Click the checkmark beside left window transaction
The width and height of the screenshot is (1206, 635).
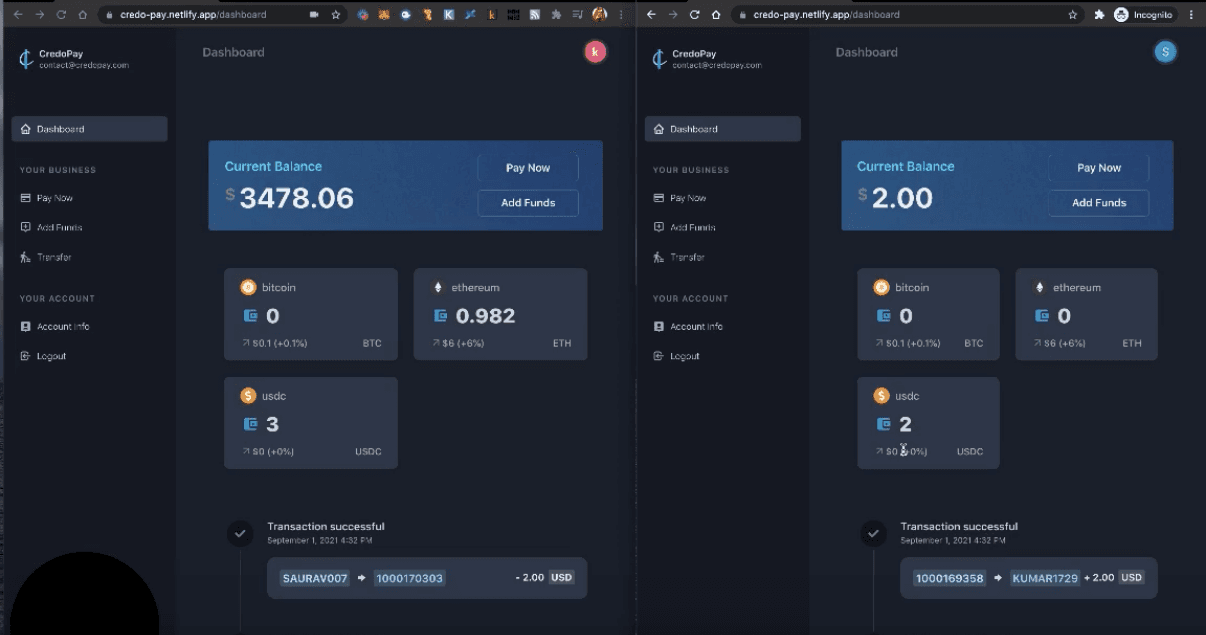[240, 534]
